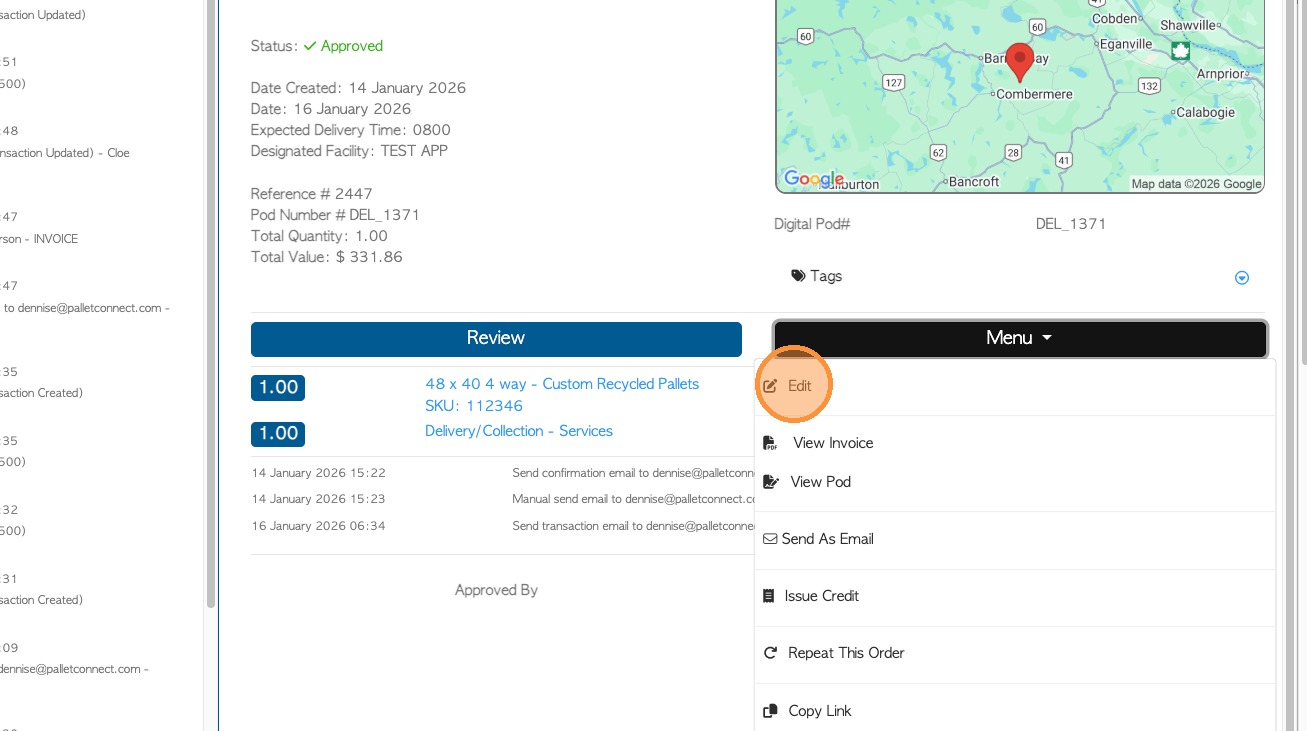Image resolution: width=1307 pixels, height=731 pixels.
Task: Click the envelope icon for Send As Email
Action: (x=769, y=539)
